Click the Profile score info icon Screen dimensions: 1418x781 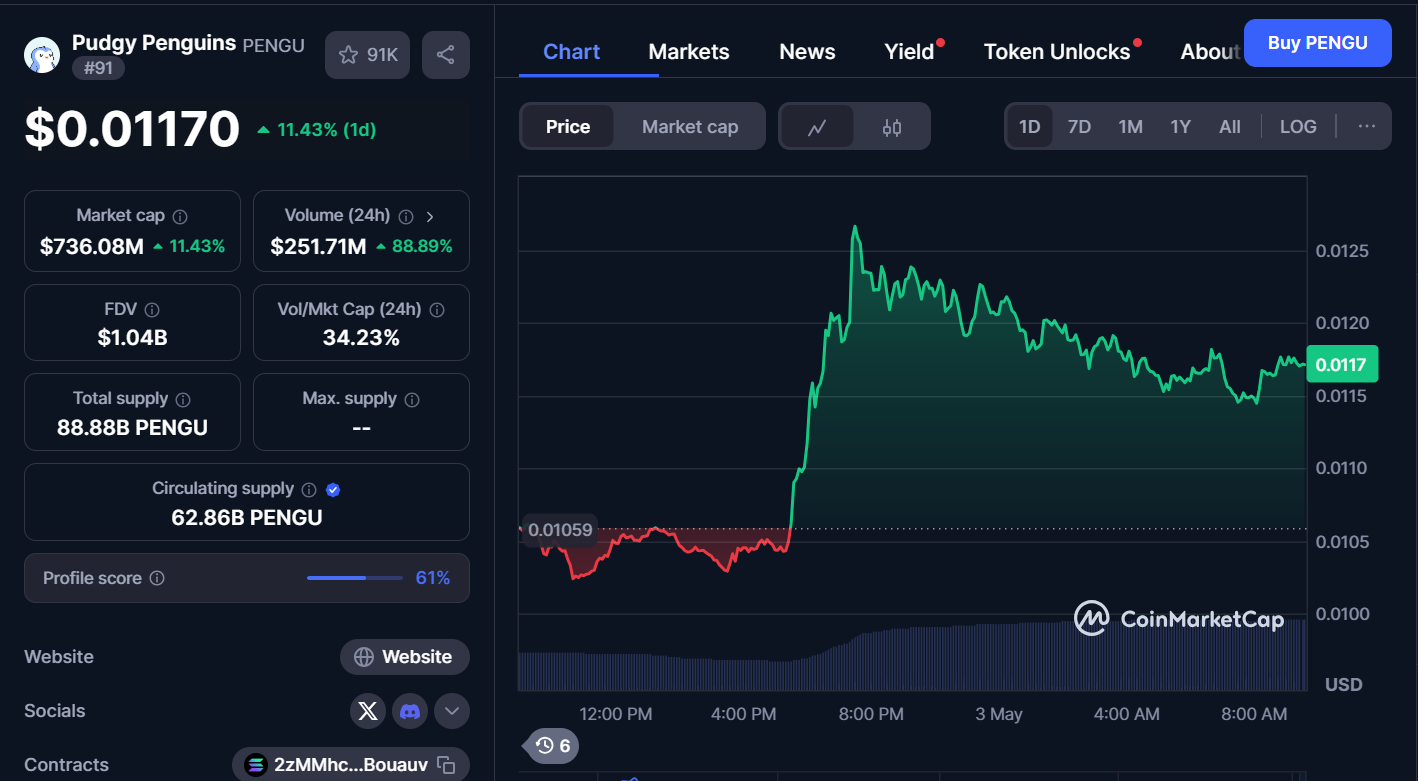[x=157, y=578]
